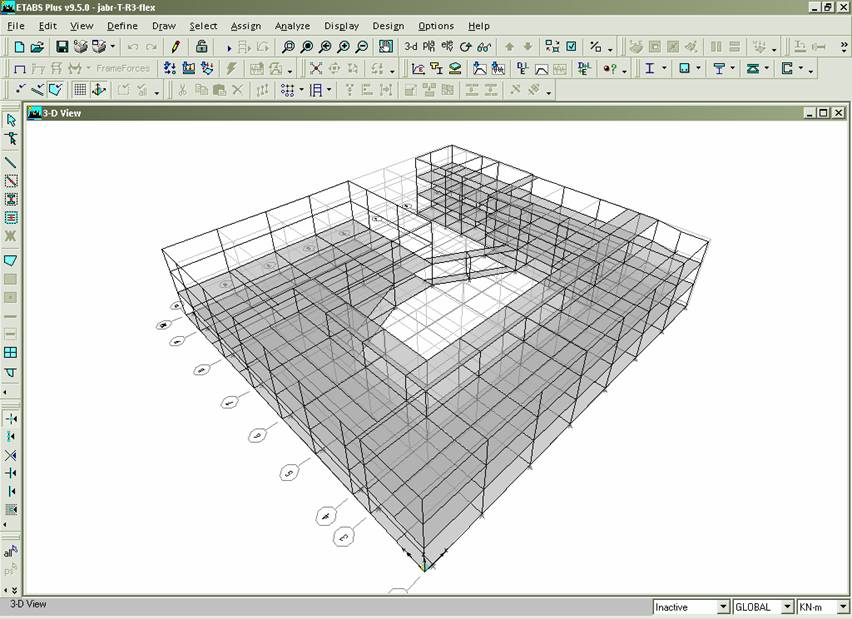Save the model with the floppy disk icon
Image resolution: width=852 pixels, height=619 pixels.
pos(62,47)
